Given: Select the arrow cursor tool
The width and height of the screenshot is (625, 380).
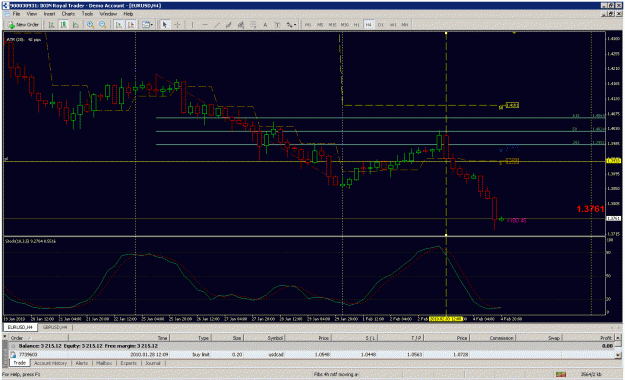Looking at the screenshot, I should tap(165, 25).
